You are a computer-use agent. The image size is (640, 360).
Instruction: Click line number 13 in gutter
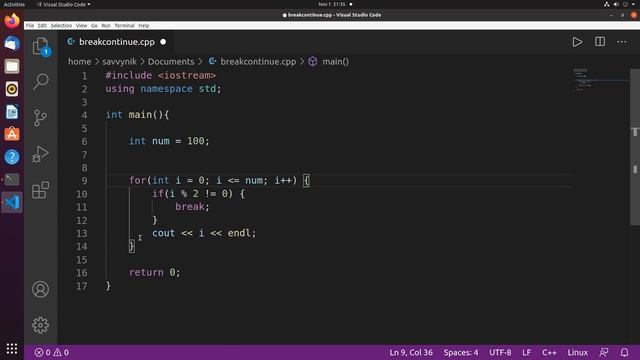82,233
